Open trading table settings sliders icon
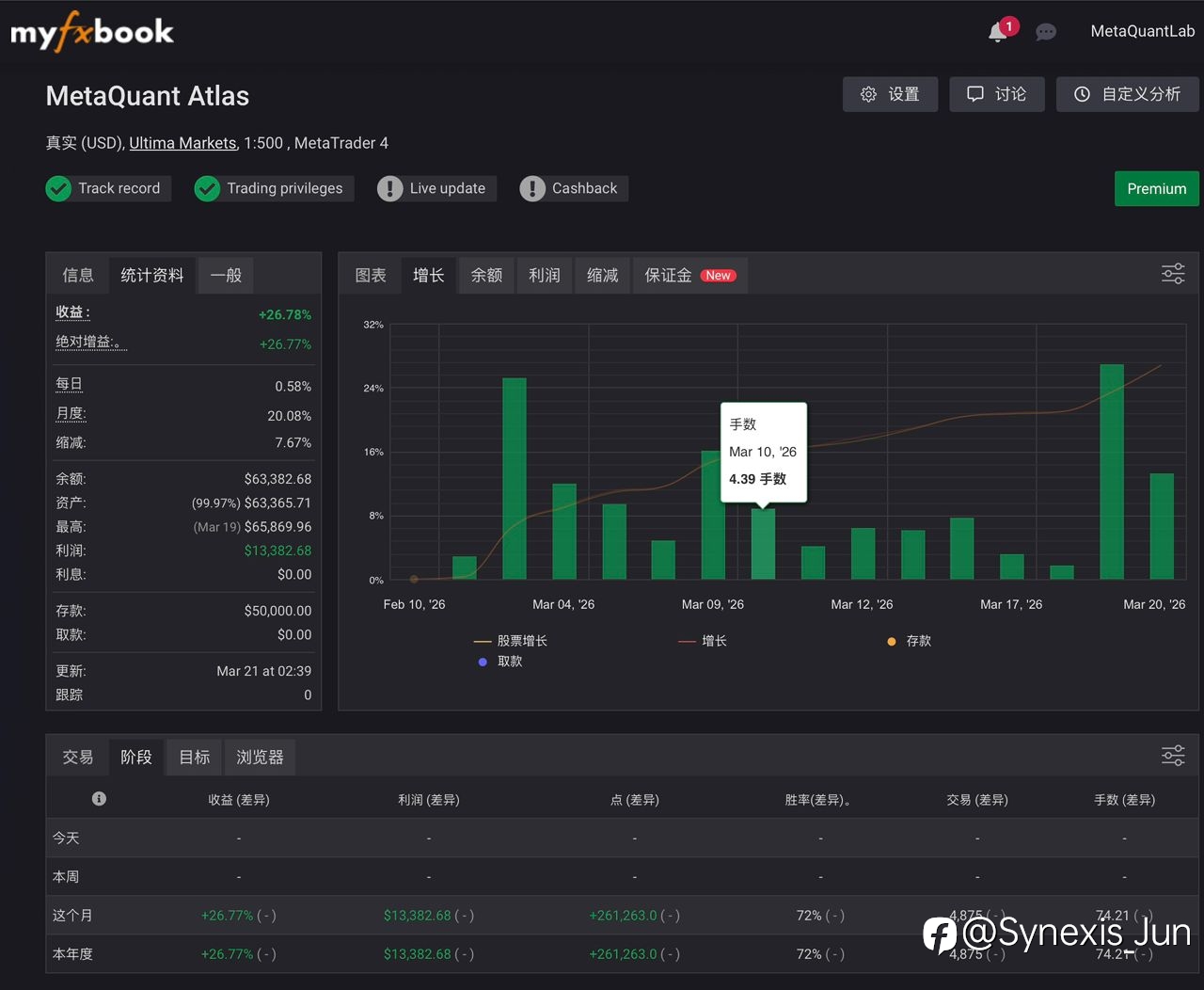 pyautogui.click(x=1173, y=756)
